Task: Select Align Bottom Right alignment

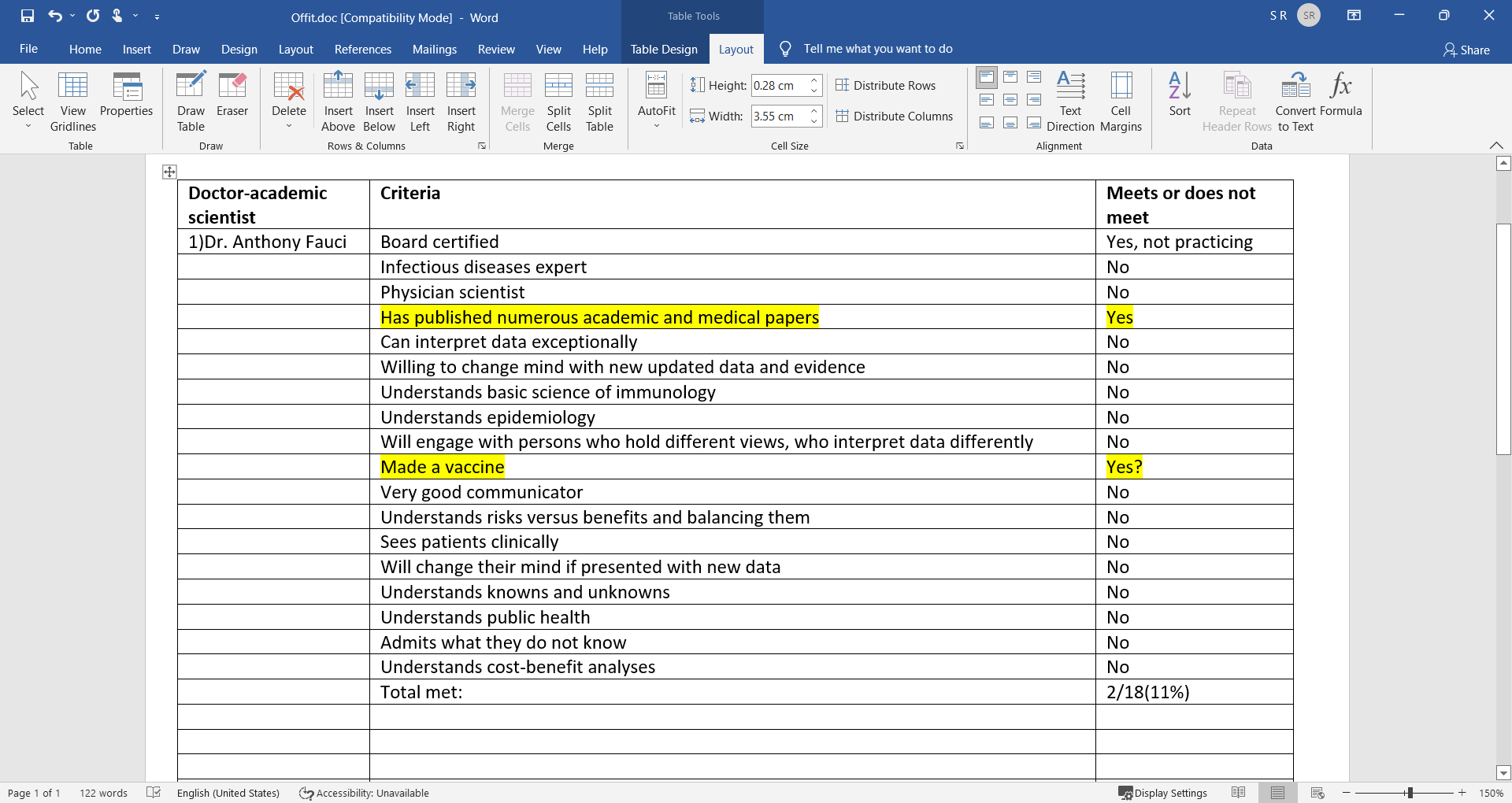Action: click(1034, 123)
